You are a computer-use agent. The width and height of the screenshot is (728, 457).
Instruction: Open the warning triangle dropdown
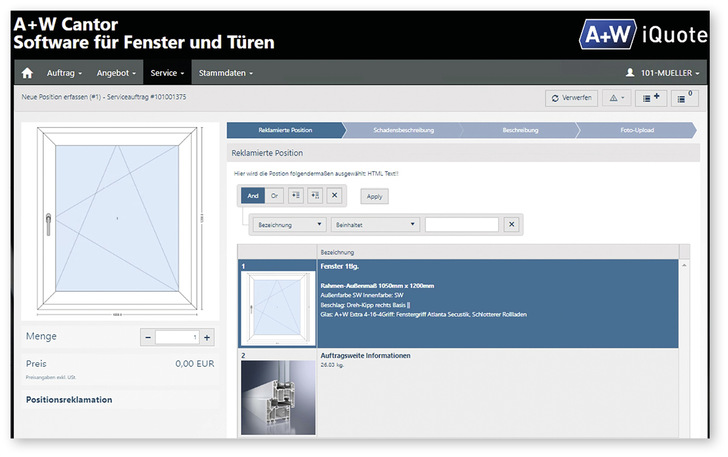[617, 98]
